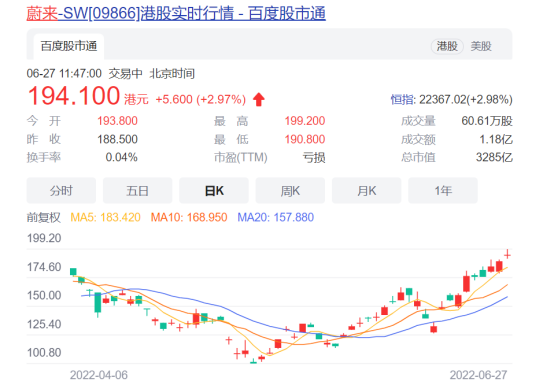This screenshot has width=554, height=389.
Task: Click the MA20 moving average legend
Action: click(x=275, y=217)
